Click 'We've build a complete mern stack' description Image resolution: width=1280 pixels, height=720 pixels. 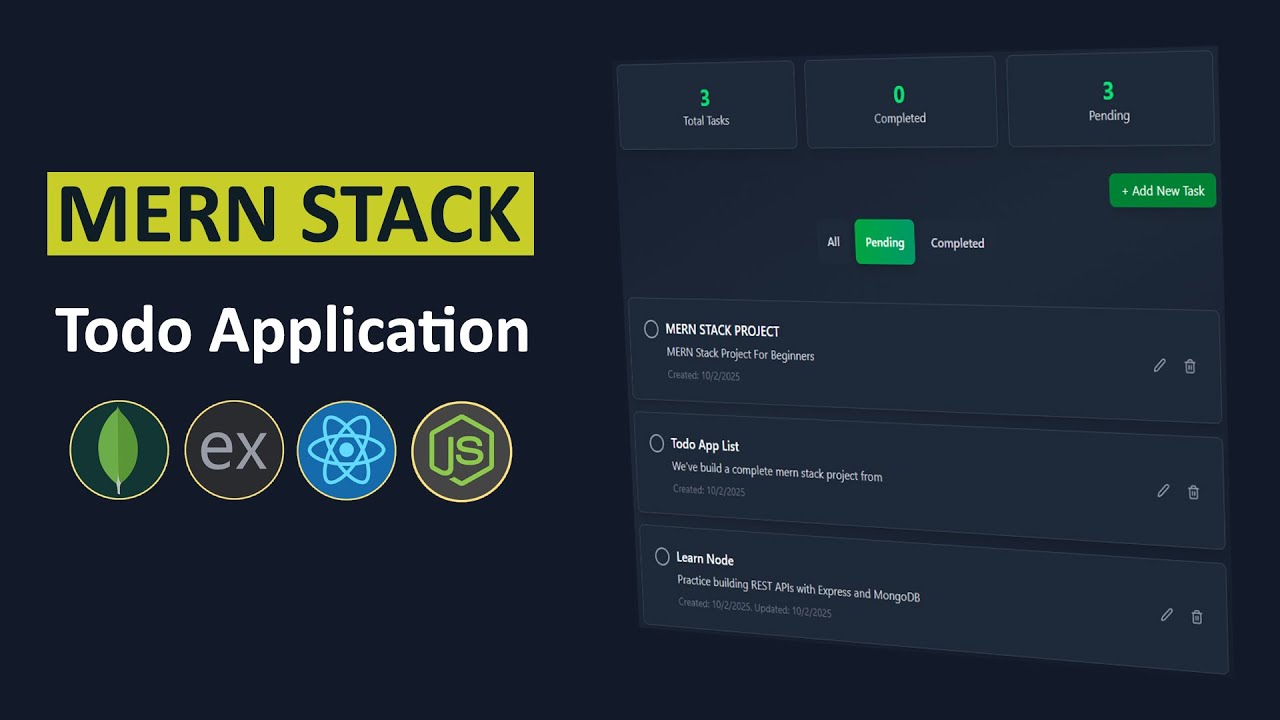pos(777,471)
